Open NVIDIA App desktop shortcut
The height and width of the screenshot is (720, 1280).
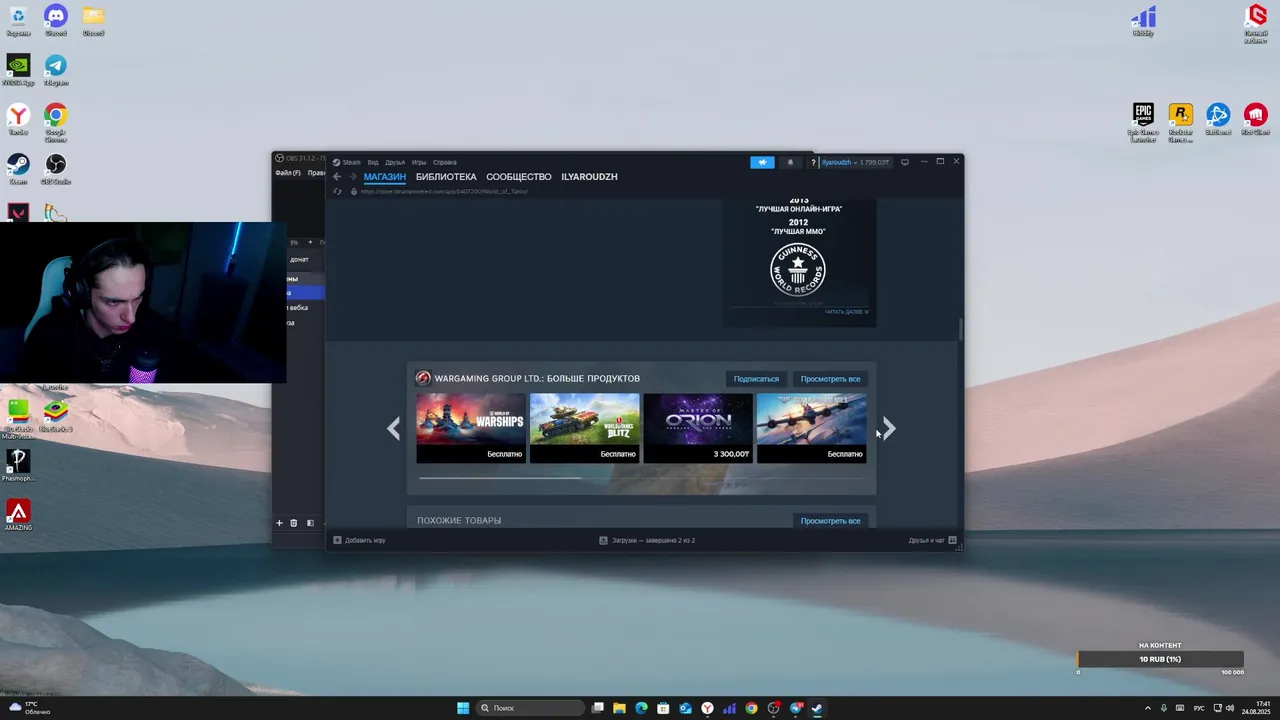18,70
